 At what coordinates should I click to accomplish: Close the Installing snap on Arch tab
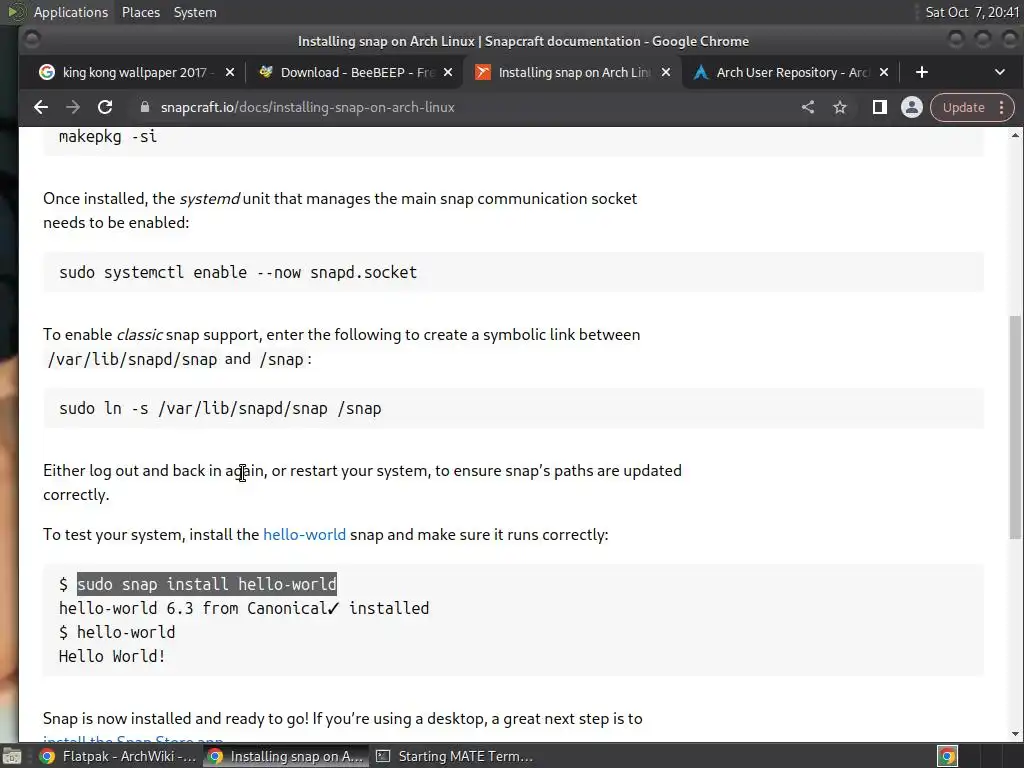coord(665,72)
